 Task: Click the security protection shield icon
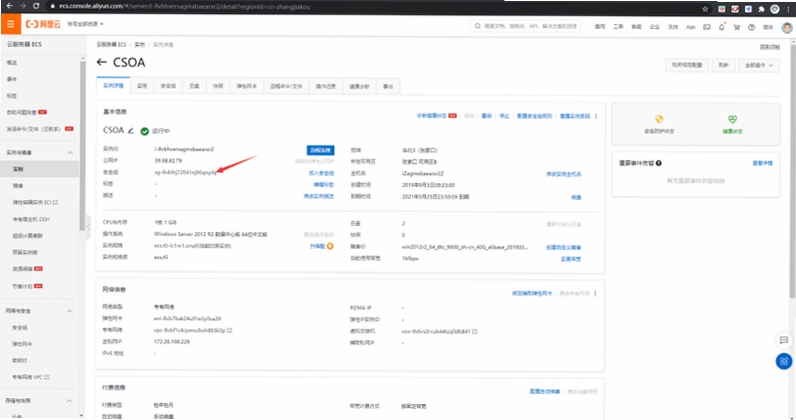click(x=659, y=119)
